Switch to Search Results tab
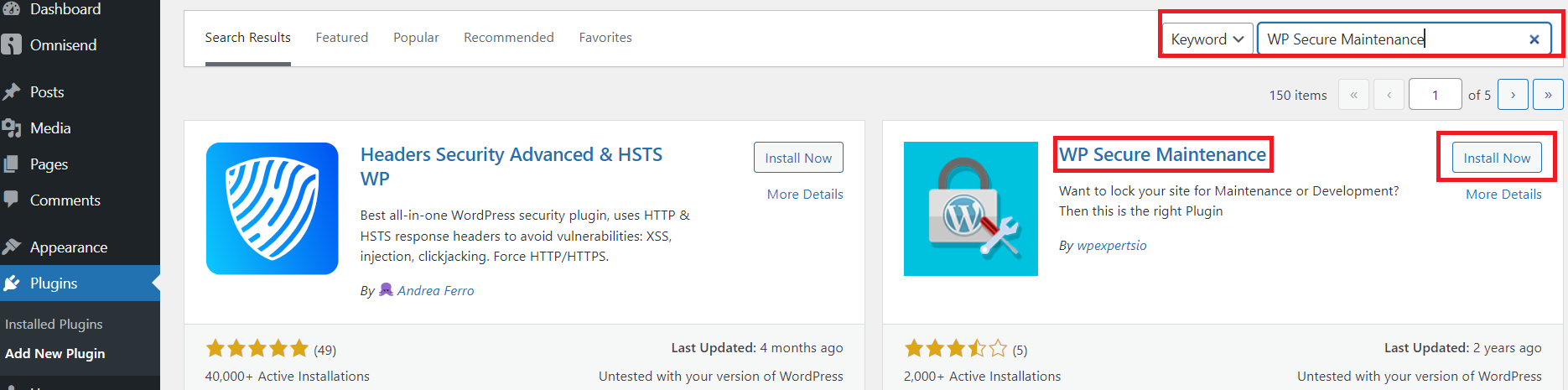The height and width of the screenshot is (390, 1568). [247, 38]
